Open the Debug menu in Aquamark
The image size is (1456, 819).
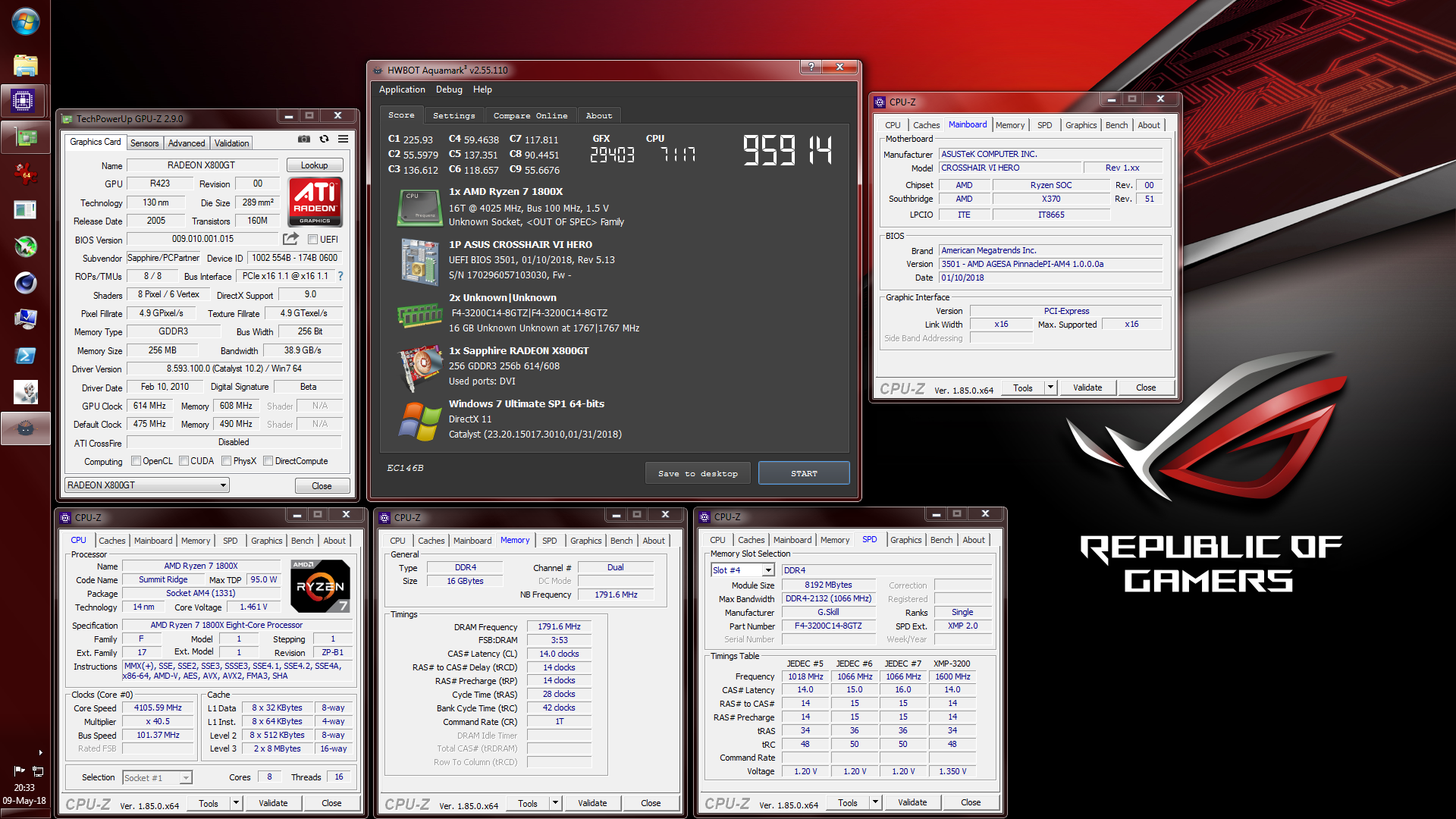pyautogui.click(x=449, y=89)
